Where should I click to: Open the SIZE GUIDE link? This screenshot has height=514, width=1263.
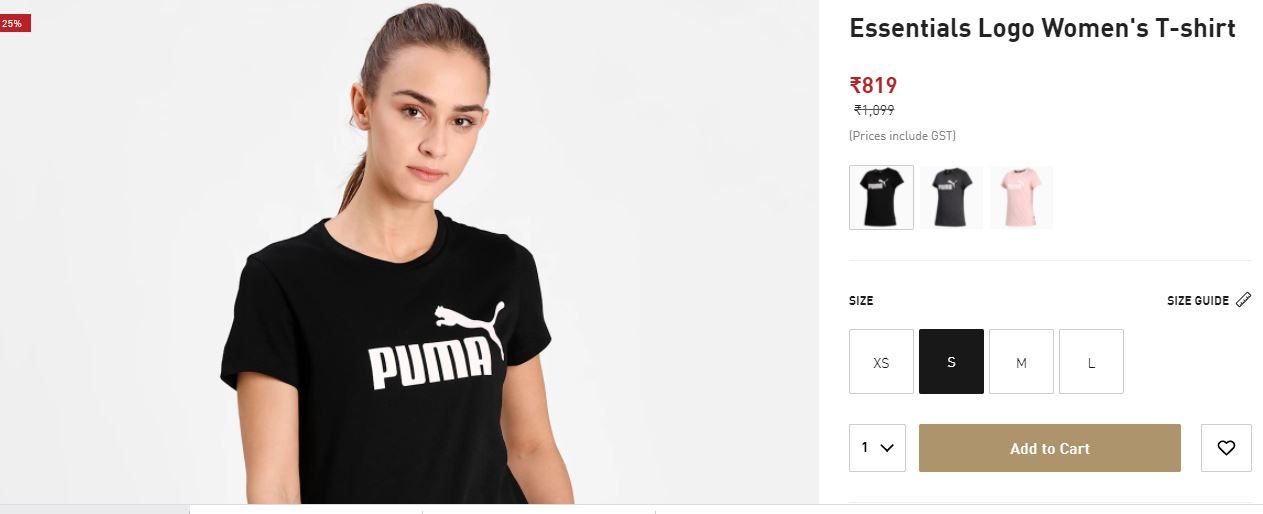1198,301
